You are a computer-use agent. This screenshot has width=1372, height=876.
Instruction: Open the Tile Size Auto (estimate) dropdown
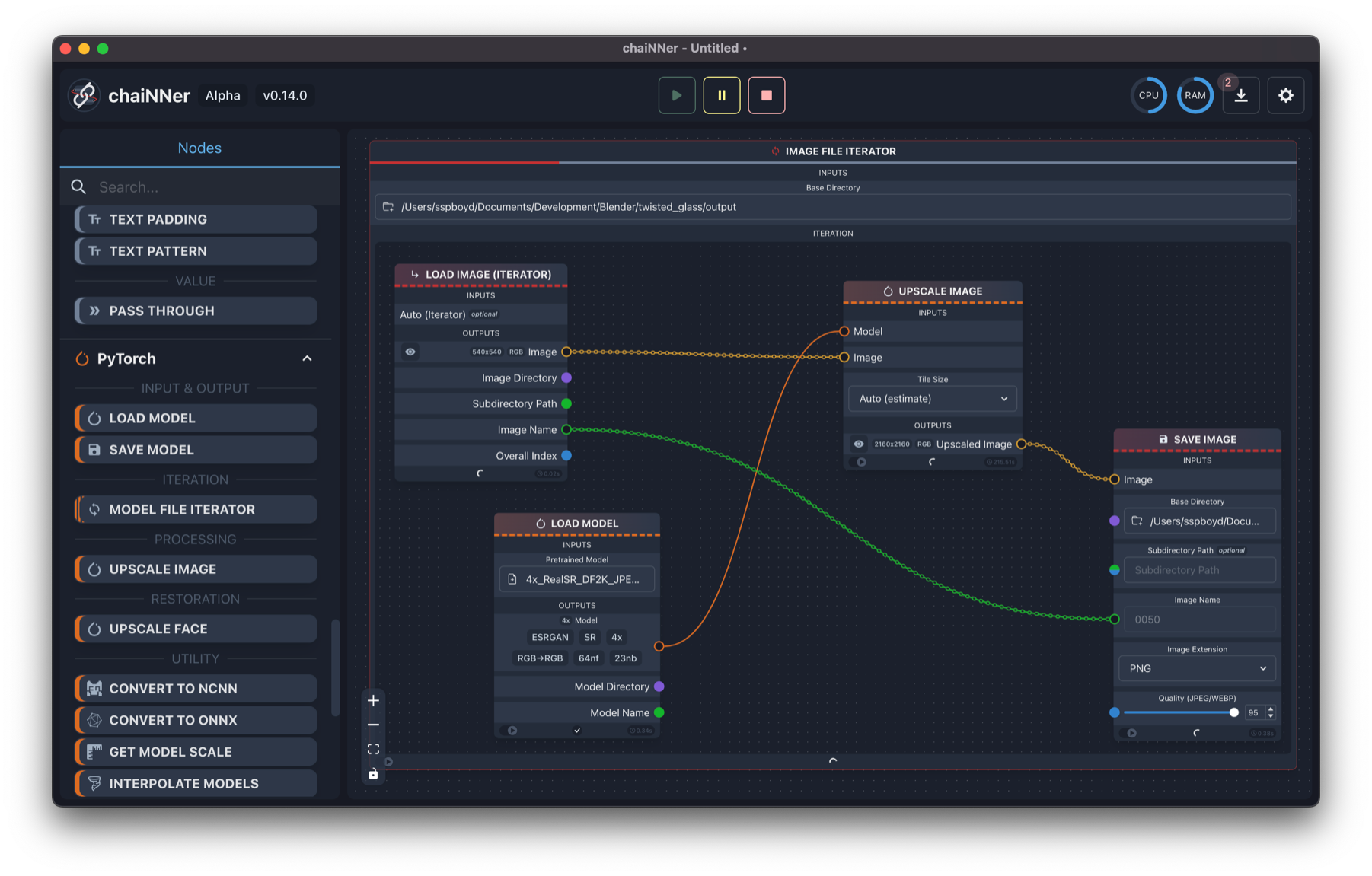tap(932, 399)
